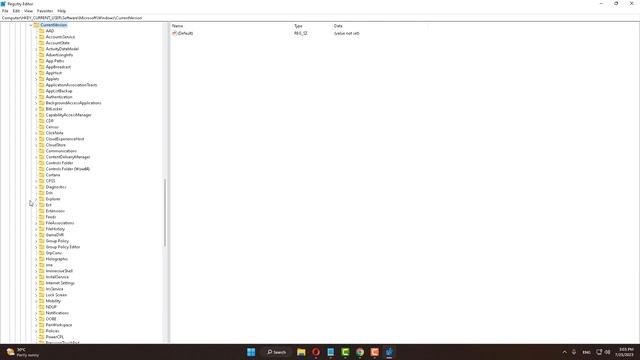Image resolution: width=640 pixels, height=360 pixels.
Task: Expand the CapabilityAccessManager key
Action: click(36, 115)
